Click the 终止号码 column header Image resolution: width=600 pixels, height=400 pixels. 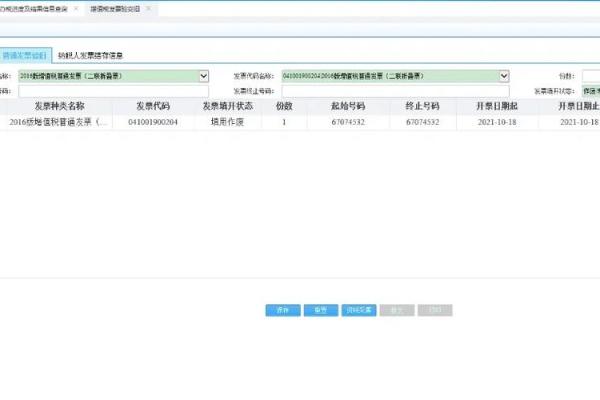pos(422,106)
